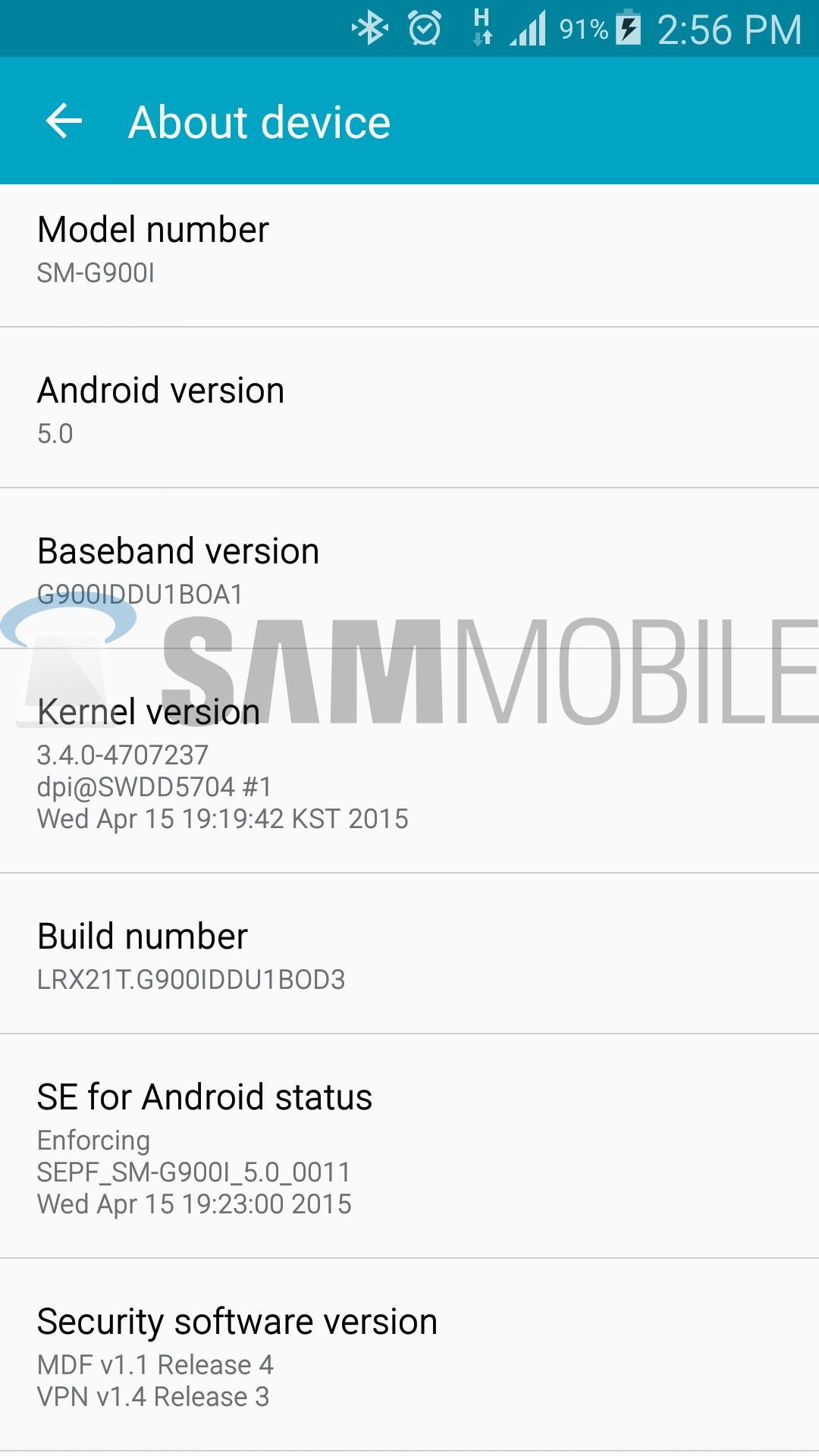Tap the SM-G900I model value
The image size is (819, 1456).
[x=96, y=273]
